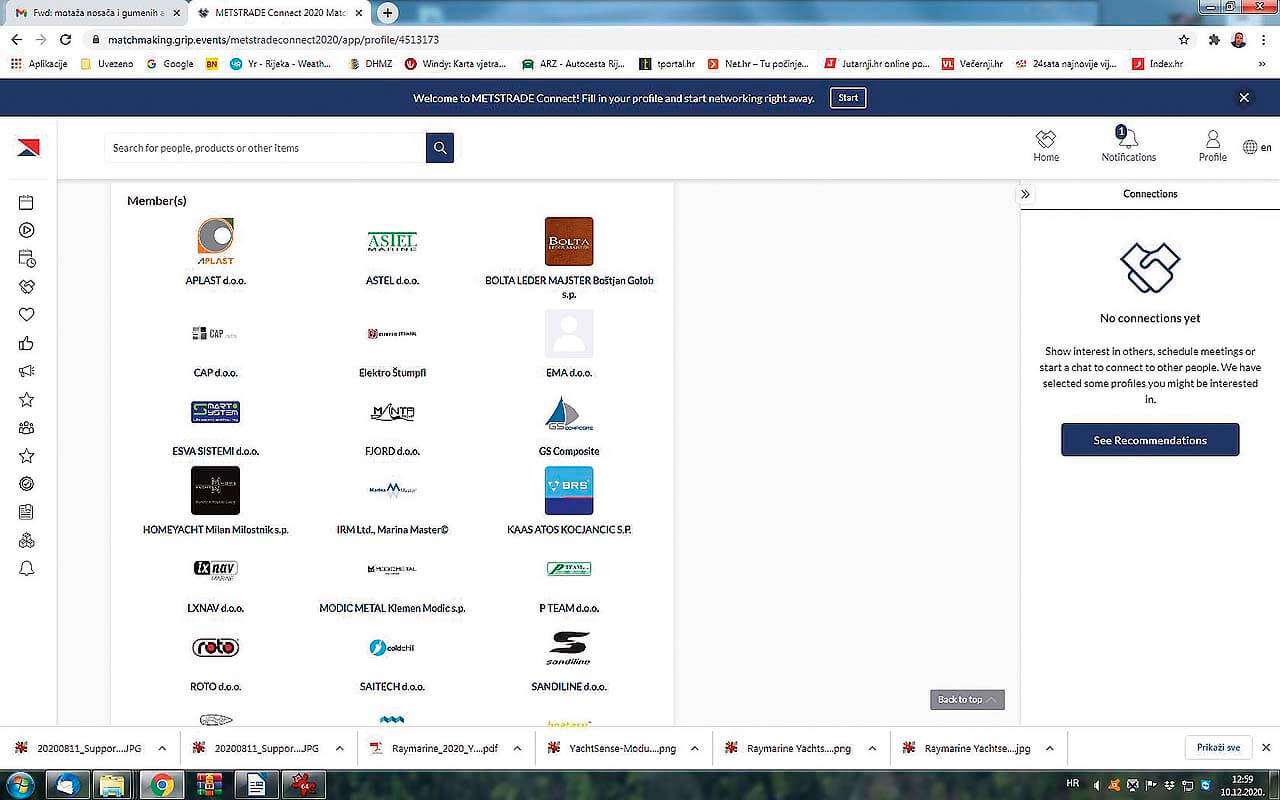Screen dimensions: 1280x800
Task: Open the handshake icon in left sidebar
Action: [x=27, y=287]
